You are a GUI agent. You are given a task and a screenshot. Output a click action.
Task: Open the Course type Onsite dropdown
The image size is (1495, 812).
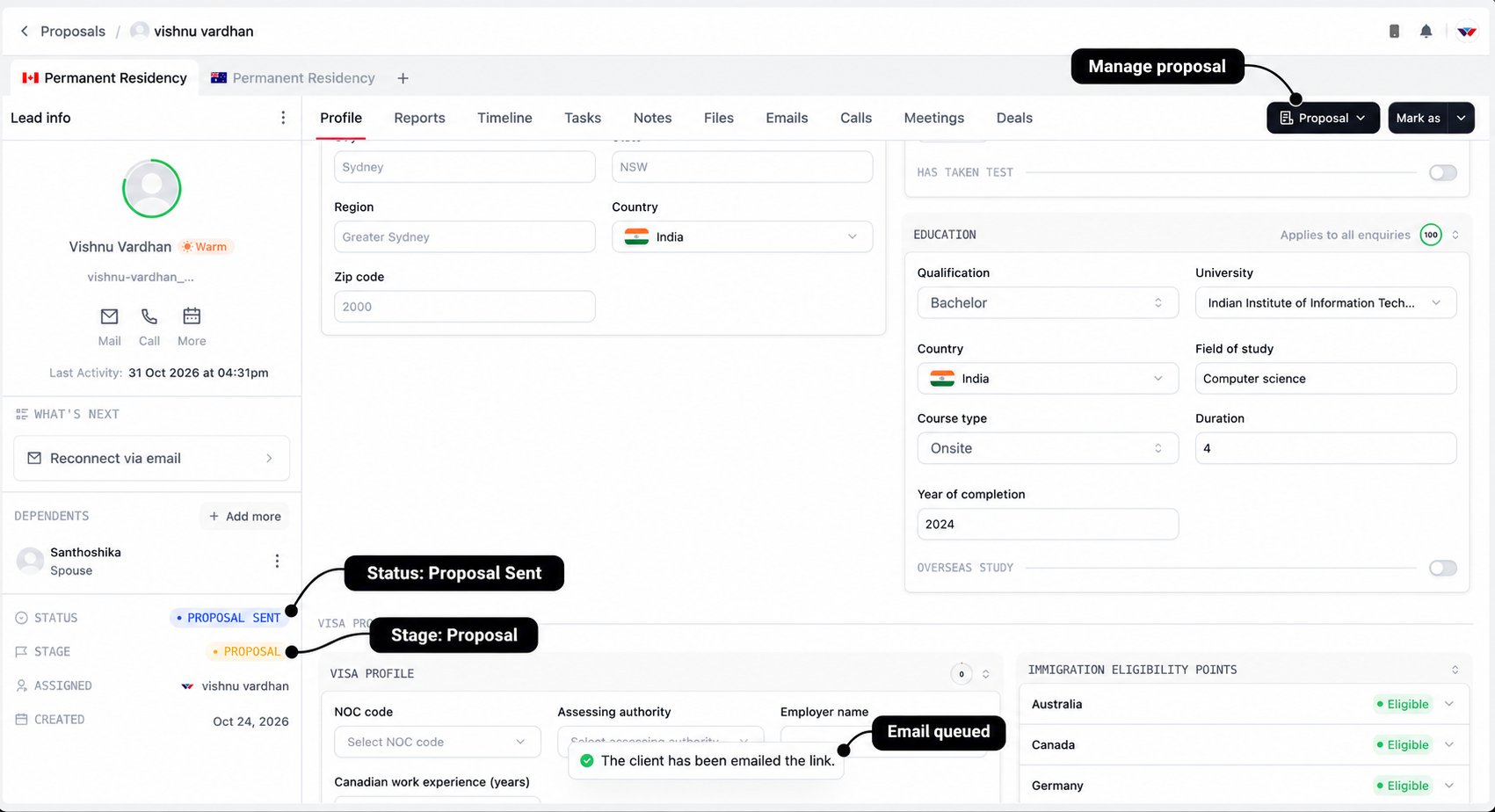1048,448
